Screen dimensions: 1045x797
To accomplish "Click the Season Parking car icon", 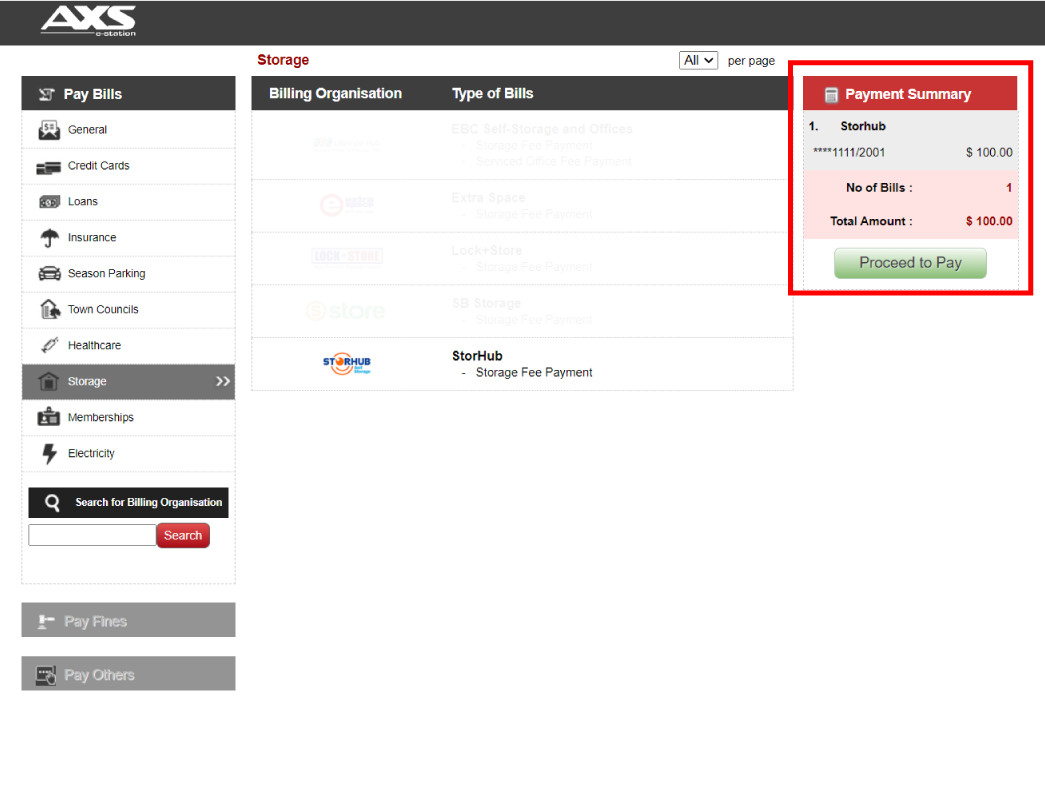I will coord(49,273).
